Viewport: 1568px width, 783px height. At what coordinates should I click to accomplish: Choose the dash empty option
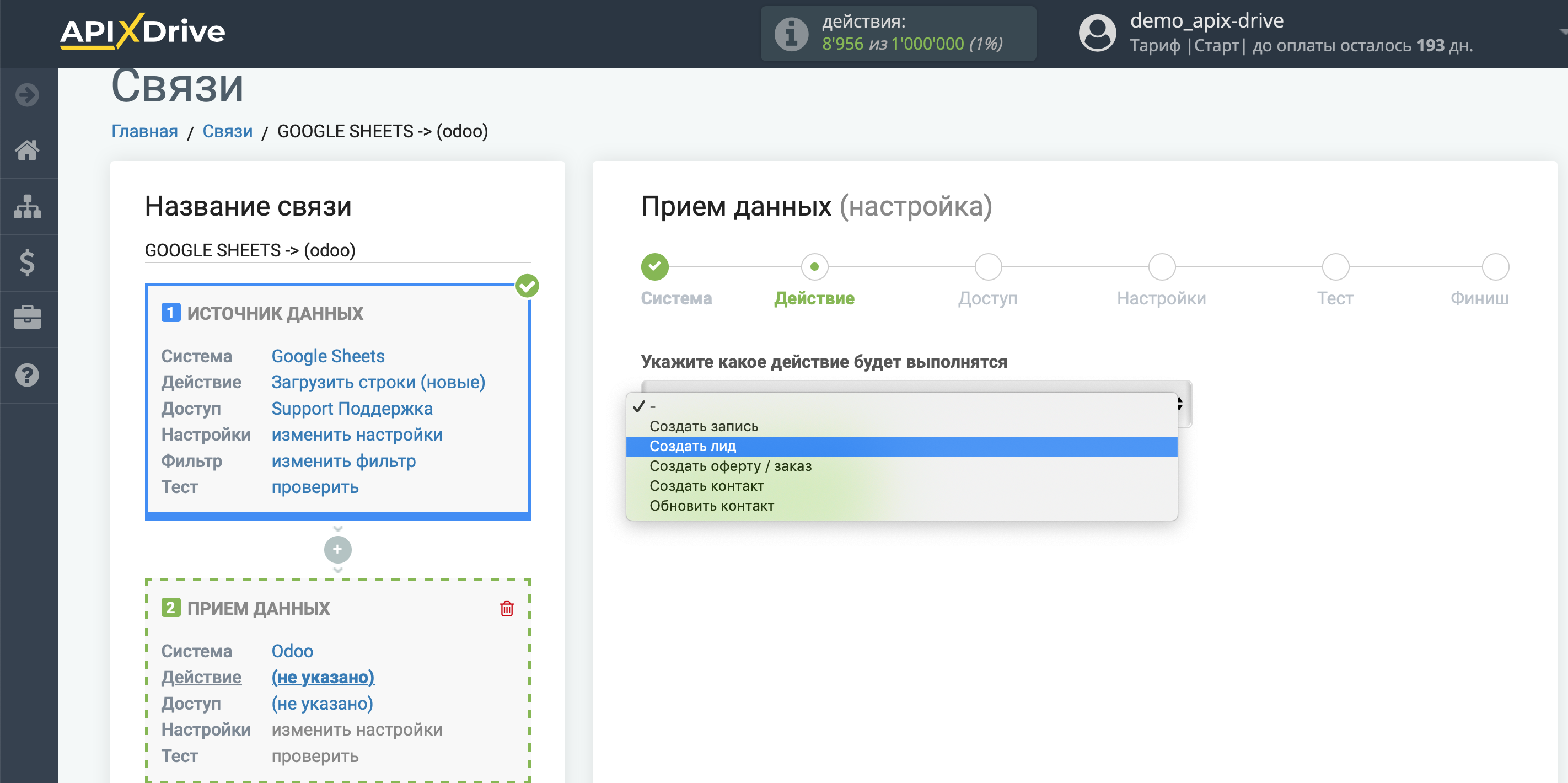[x=901, y=406]
